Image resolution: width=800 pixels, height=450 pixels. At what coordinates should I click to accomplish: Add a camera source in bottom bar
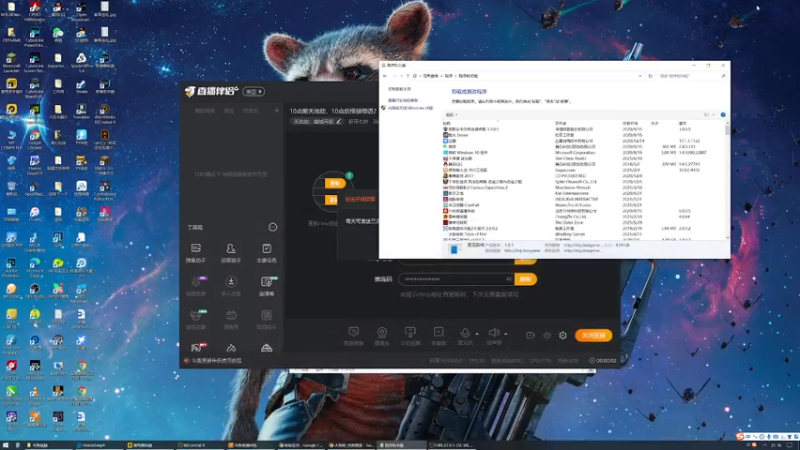pos(382,336)
